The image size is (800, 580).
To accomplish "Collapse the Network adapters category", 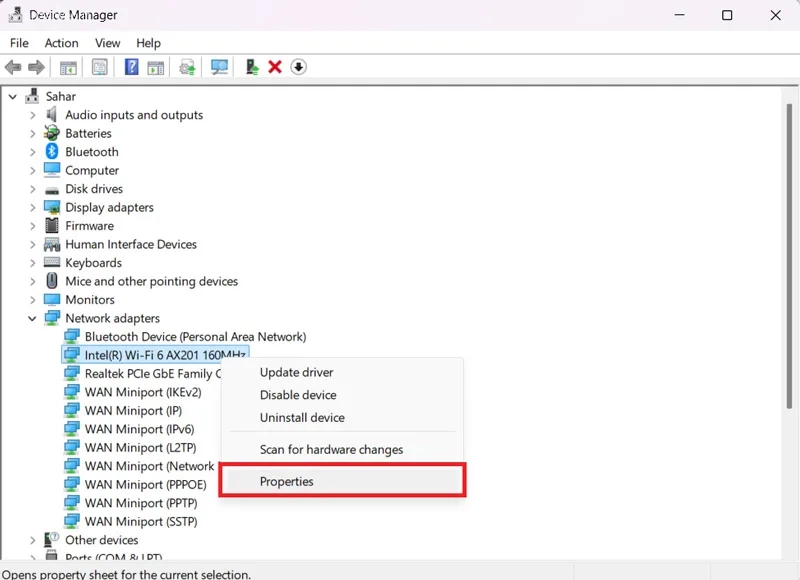I will (x=32, y=318).
